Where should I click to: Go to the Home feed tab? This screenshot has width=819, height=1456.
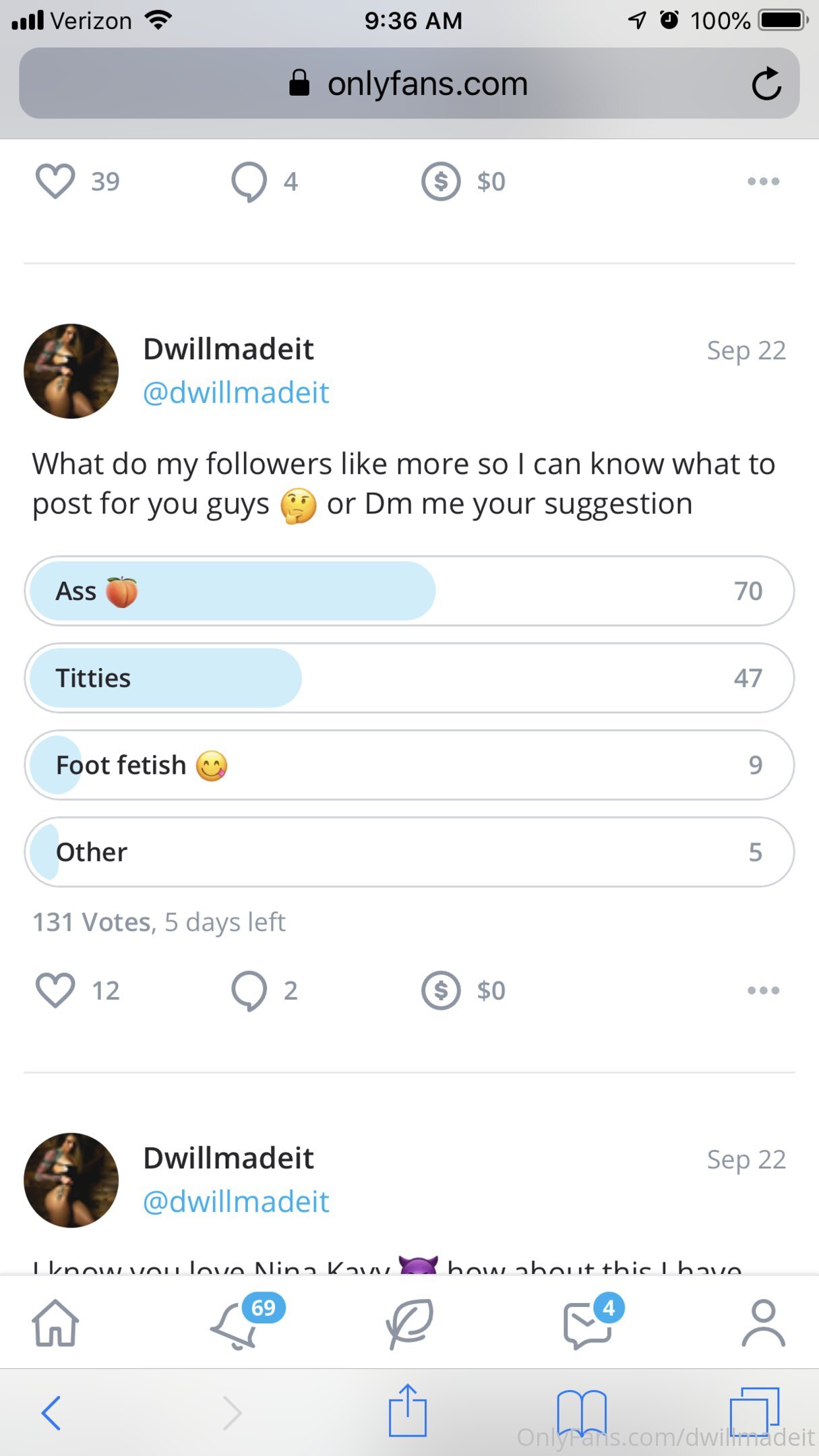[55, 1323]
